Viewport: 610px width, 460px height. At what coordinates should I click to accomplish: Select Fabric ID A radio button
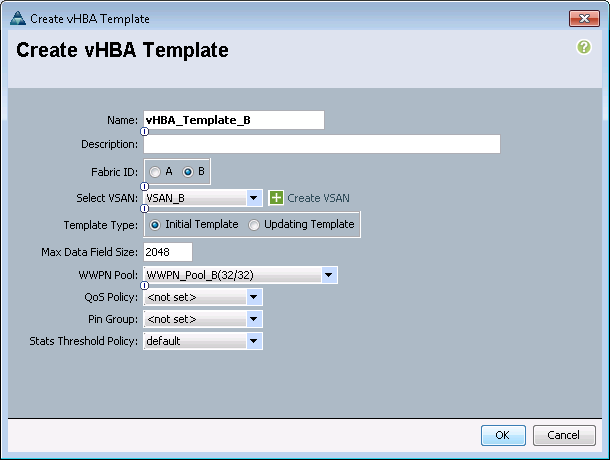pyautogui.click(x=155, y=172)
